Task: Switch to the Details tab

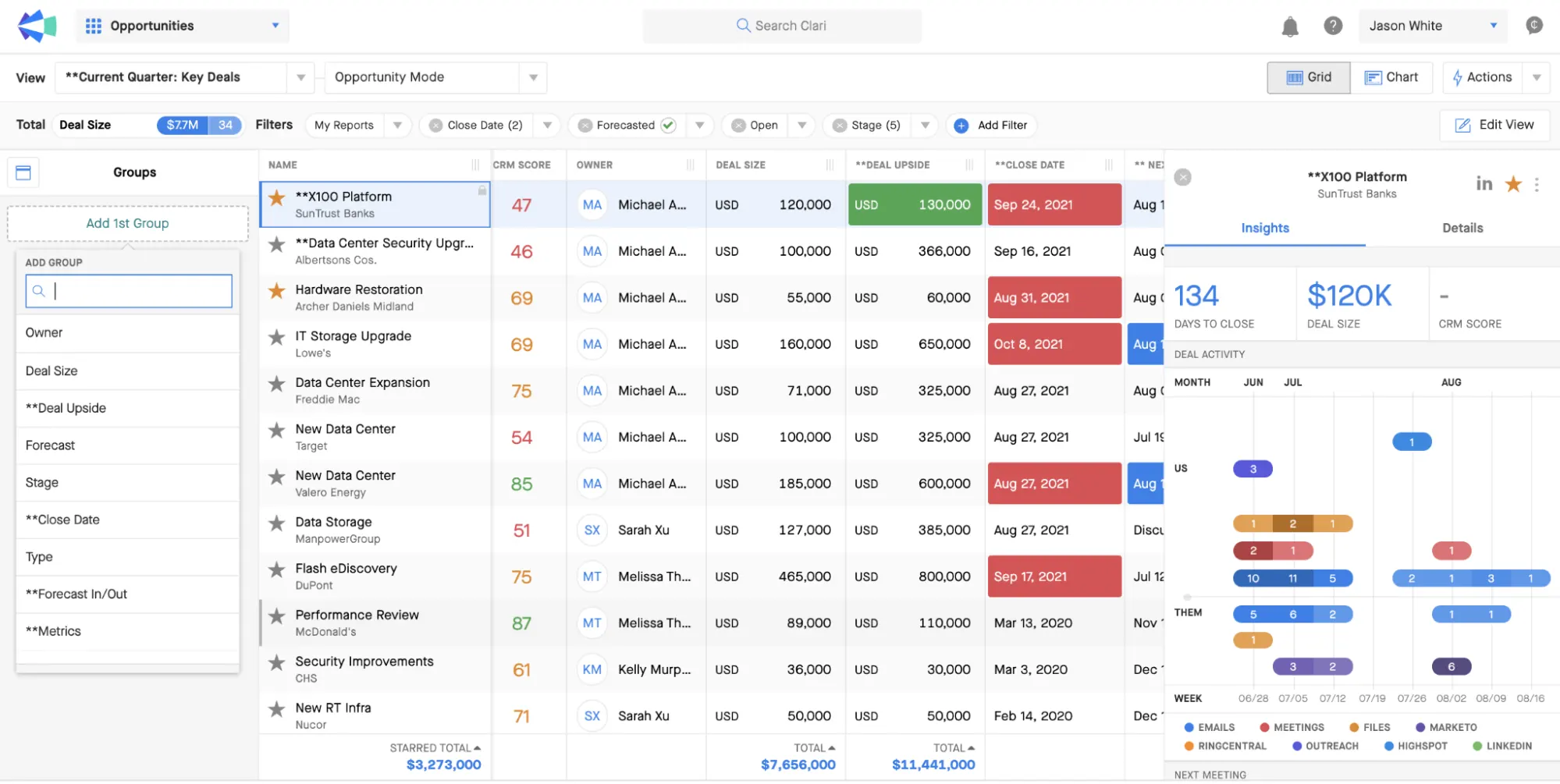Action: point(1462,228)
